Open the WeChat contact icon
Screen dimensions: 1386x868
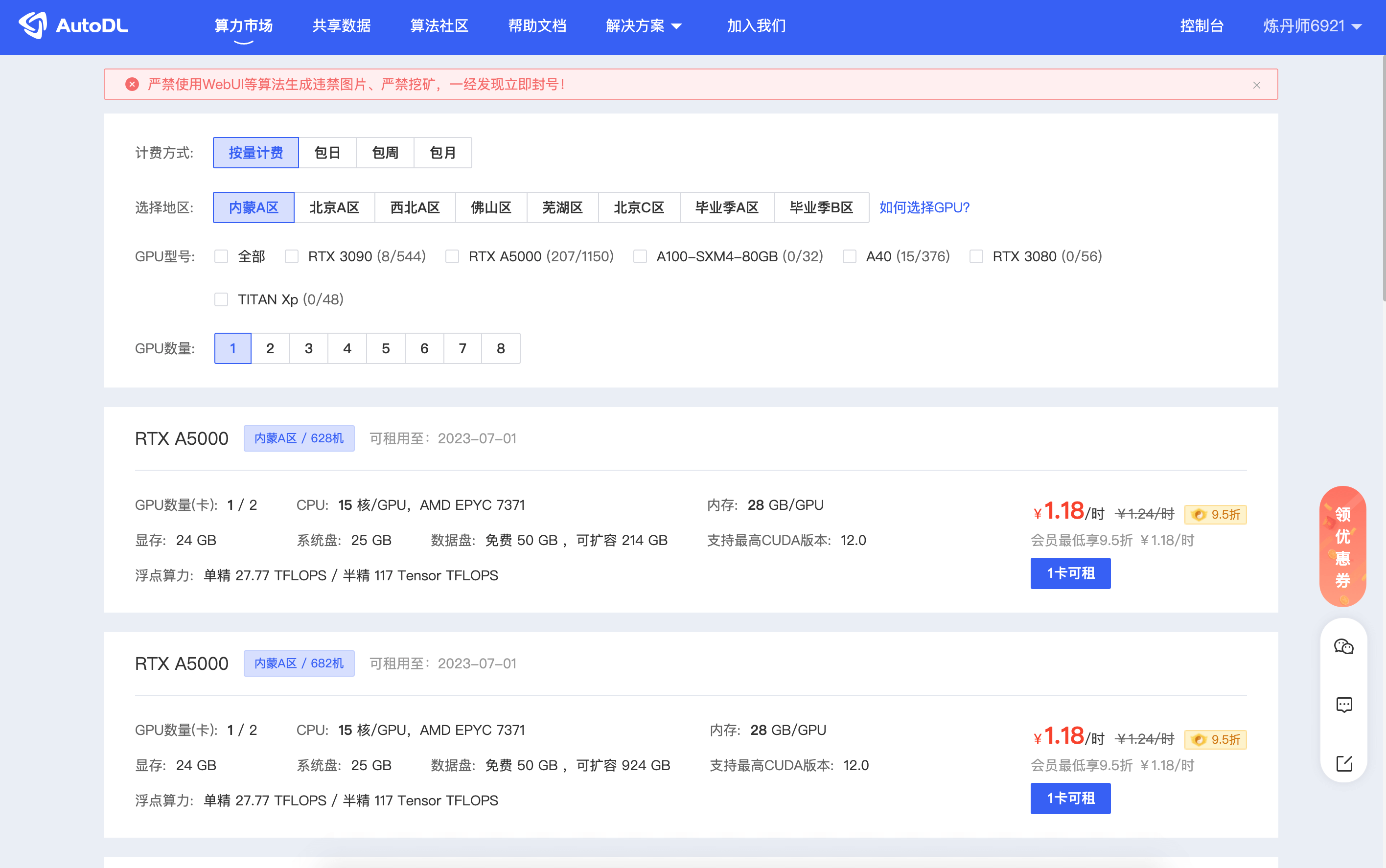click(1343, 647)
